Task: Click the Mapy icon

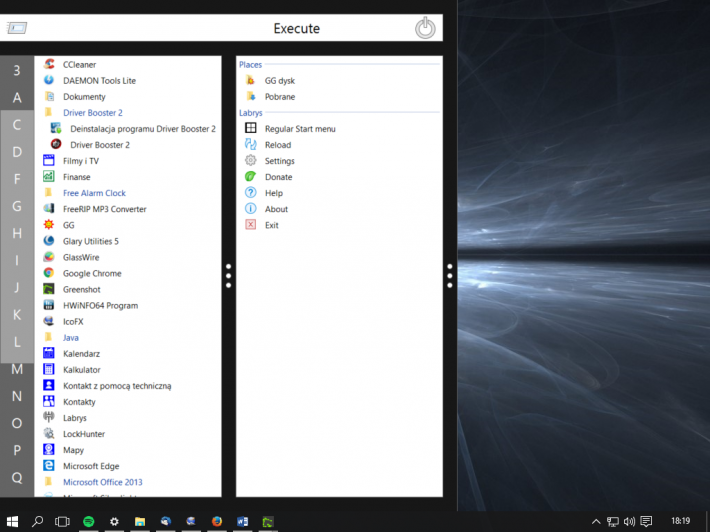Action: coord(49,450)
